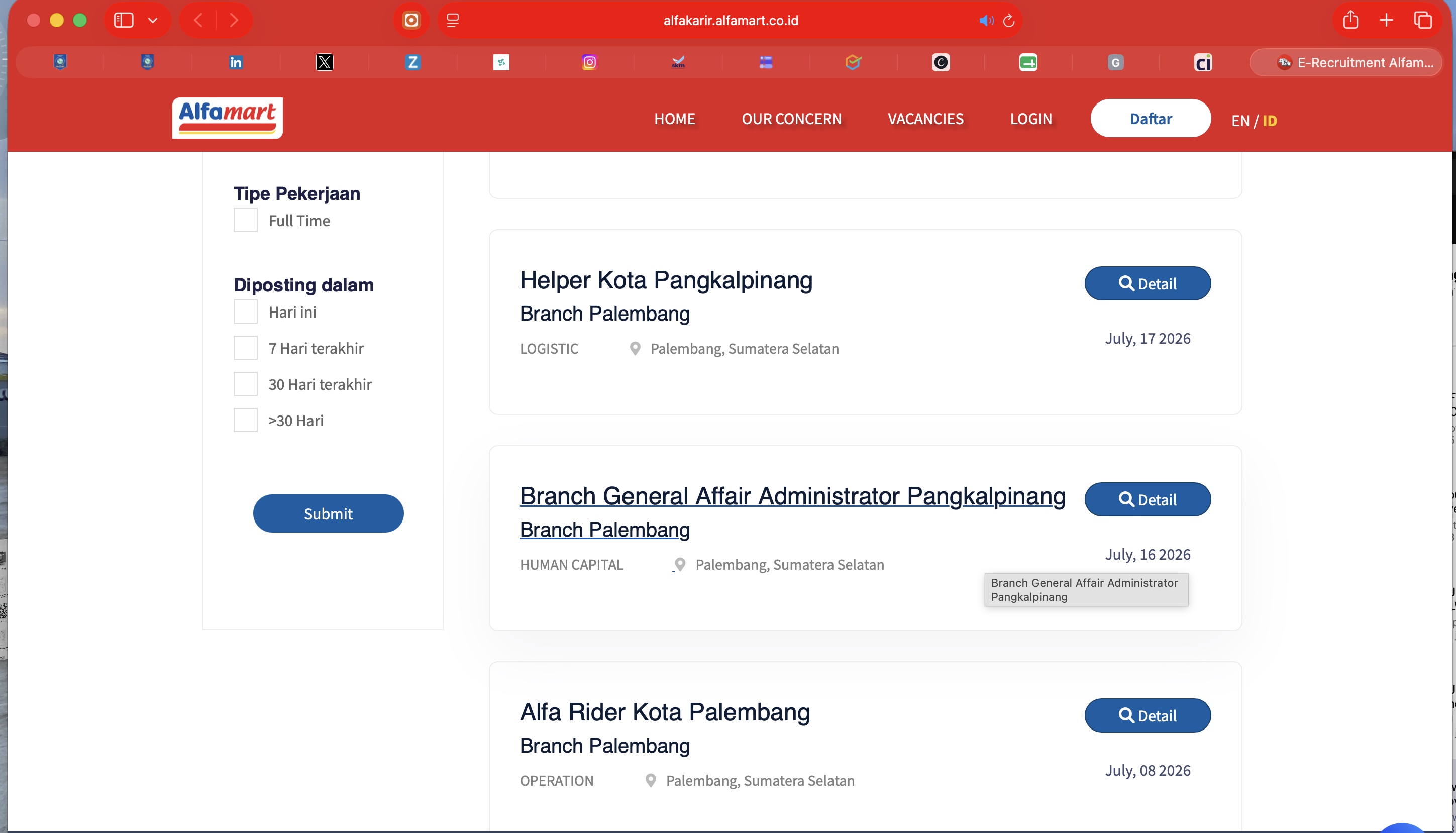Viewport: 1456px width, 833px height.
Task: Switch to the orange checkmark box tab
Action: tap(853, 62)
